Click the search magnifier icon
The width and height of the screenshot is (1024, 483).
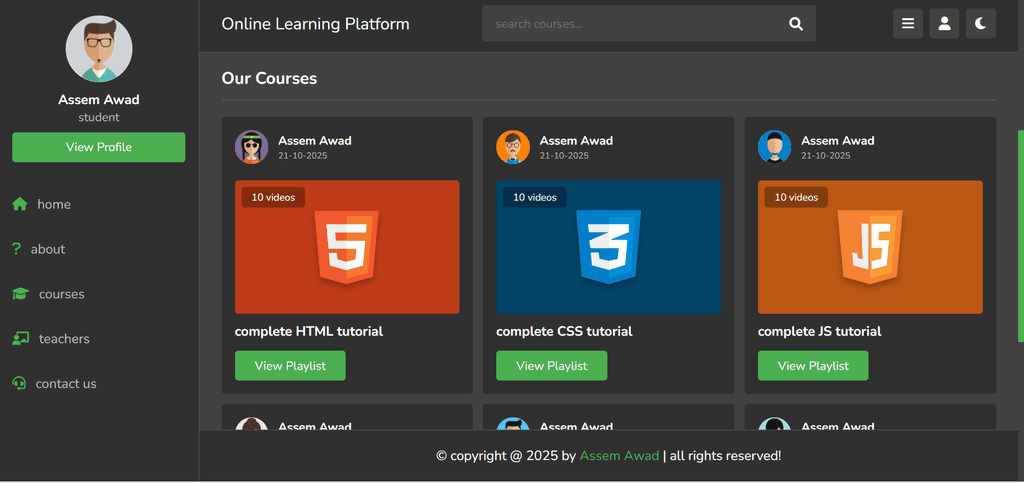[796, 24]
